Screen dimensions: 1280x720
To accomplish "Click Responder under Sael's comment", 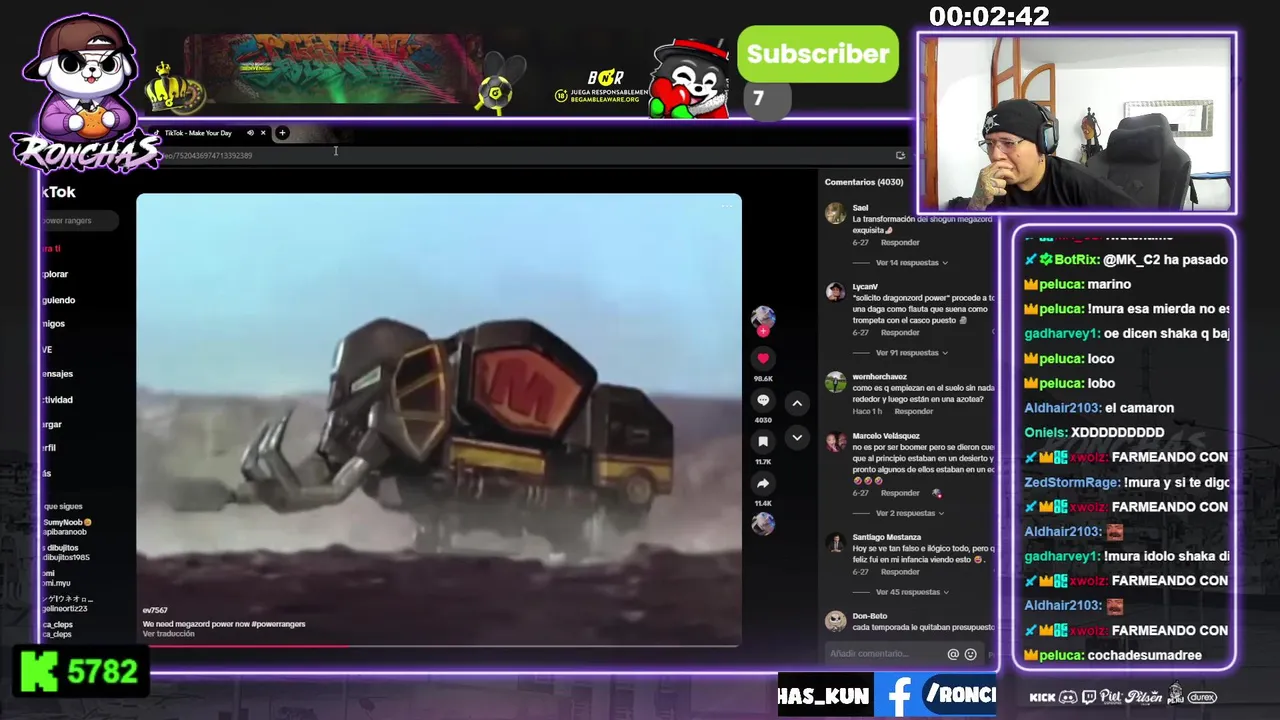I will [900, 243].
